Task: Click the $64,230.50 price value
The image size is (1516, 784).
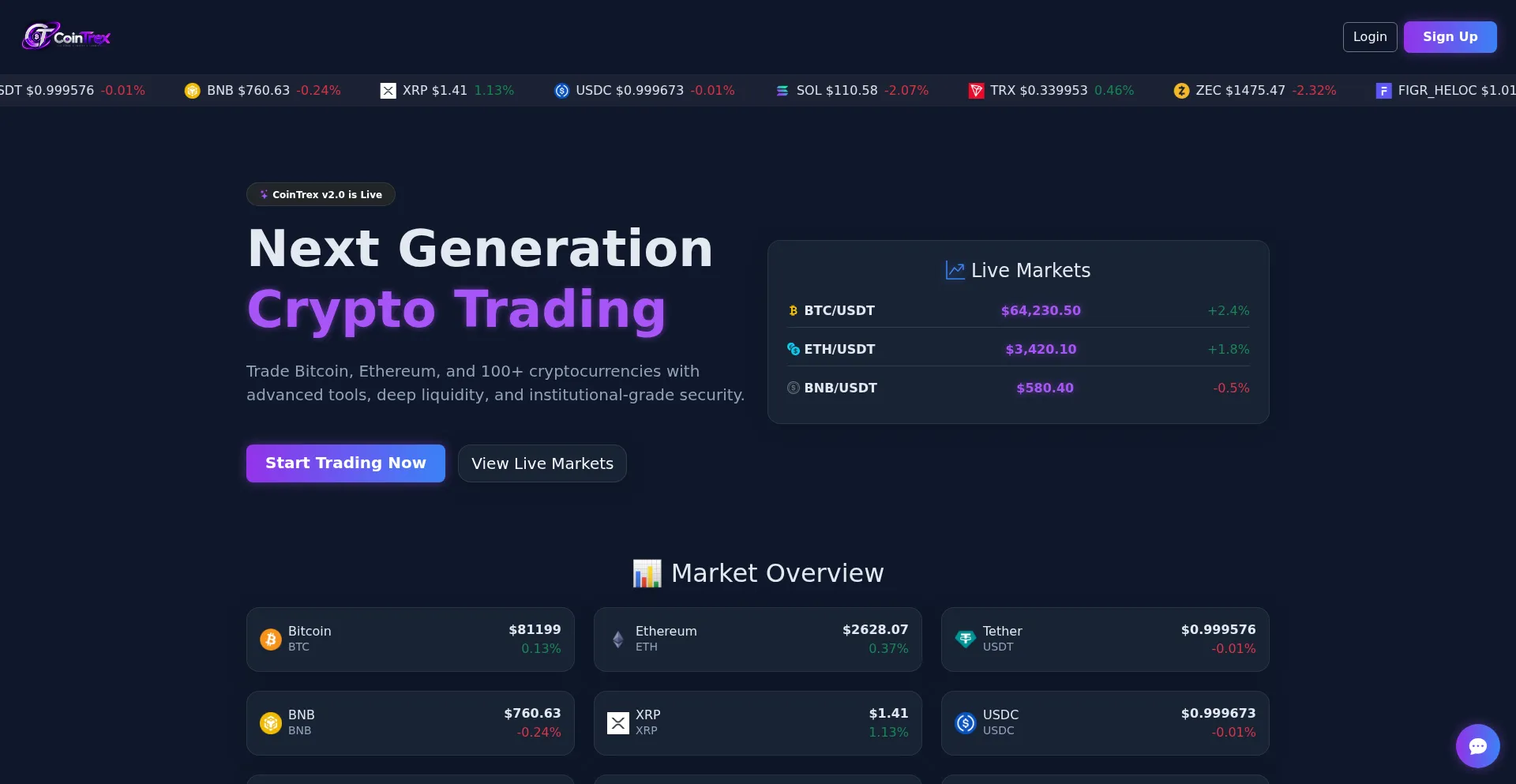Action: tap(1041, 311)
